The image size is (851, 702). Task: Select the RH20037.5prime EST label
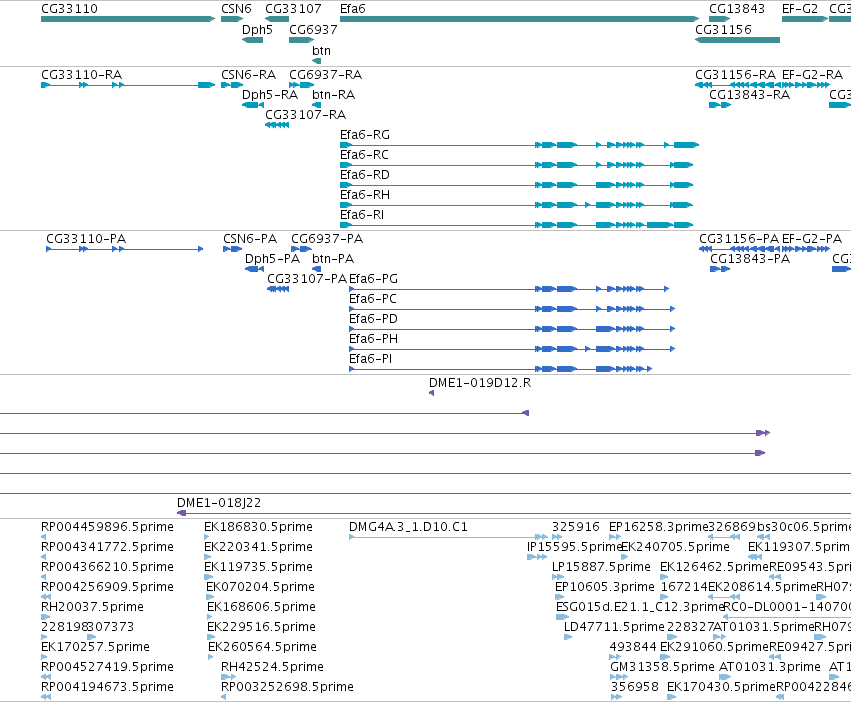point(92,606)
